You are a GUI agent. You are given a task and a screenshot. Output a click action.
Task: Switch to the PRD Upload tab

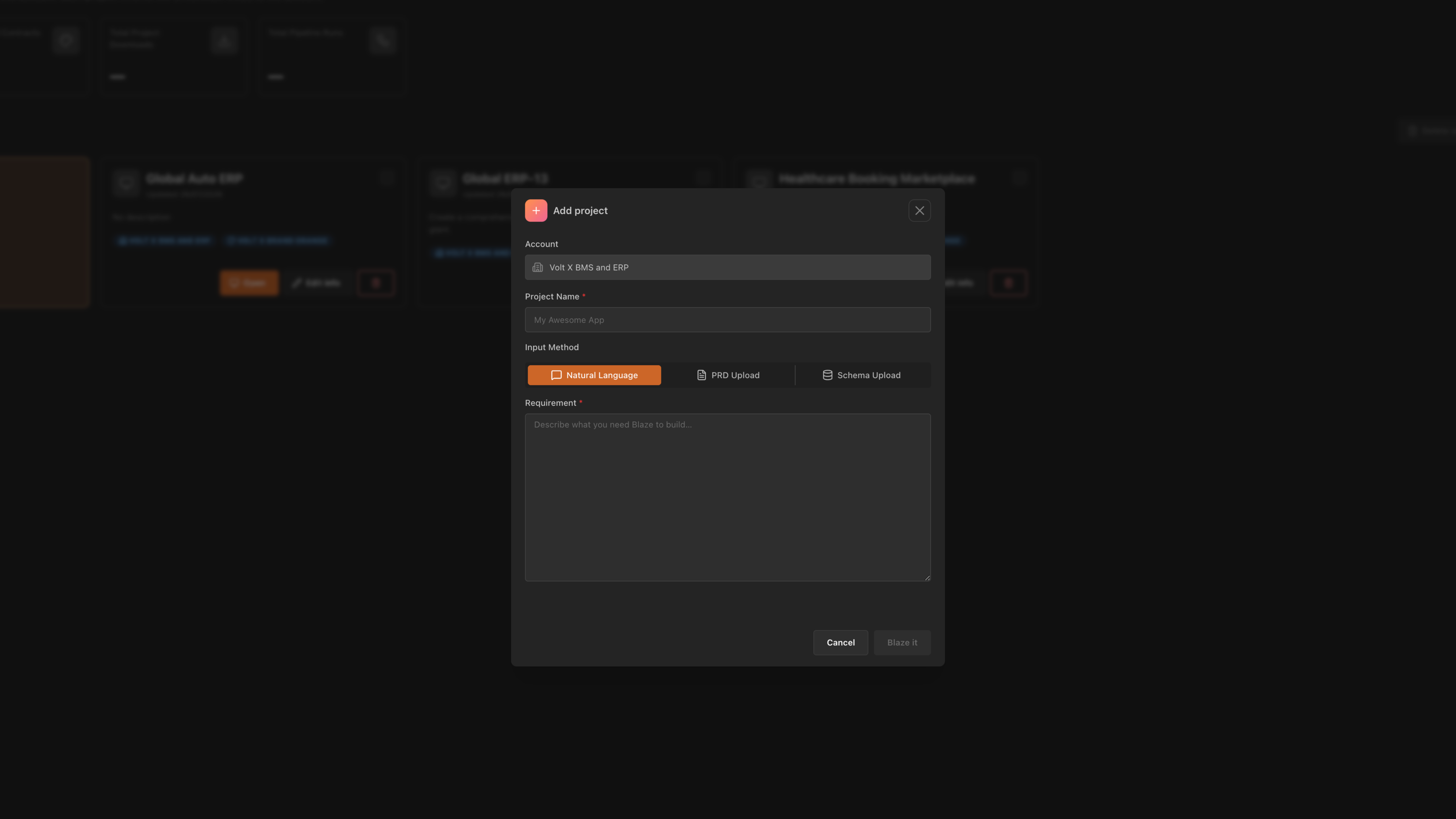727,375
